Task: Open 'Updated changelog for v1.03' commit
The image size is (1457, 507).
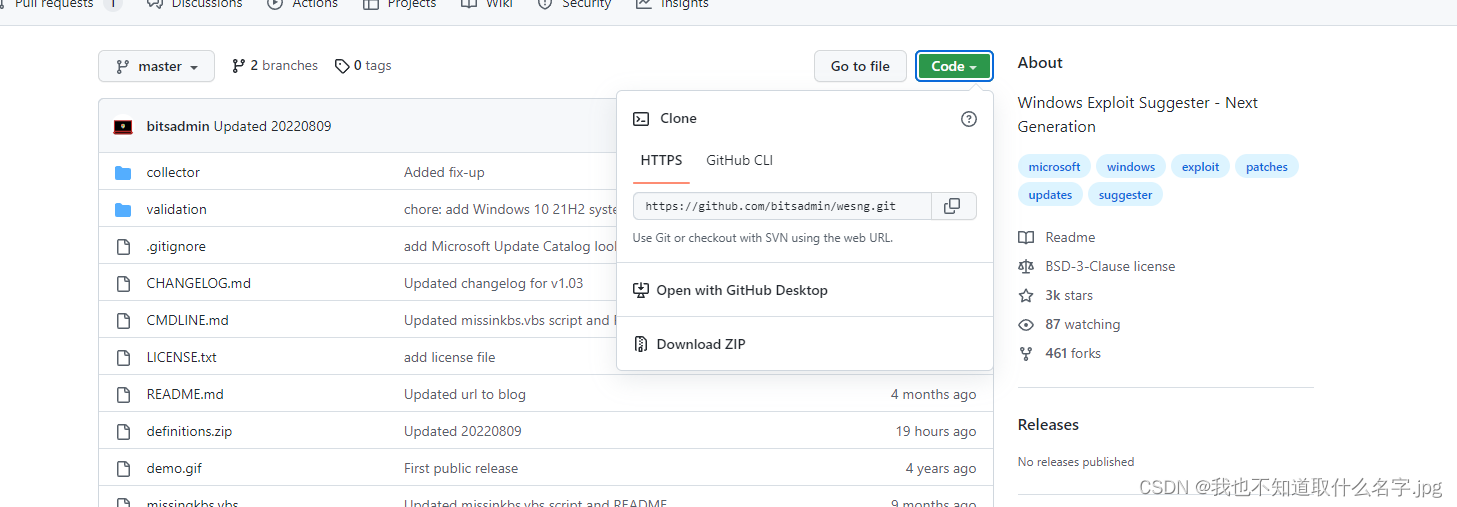Action: click(493, 283)
